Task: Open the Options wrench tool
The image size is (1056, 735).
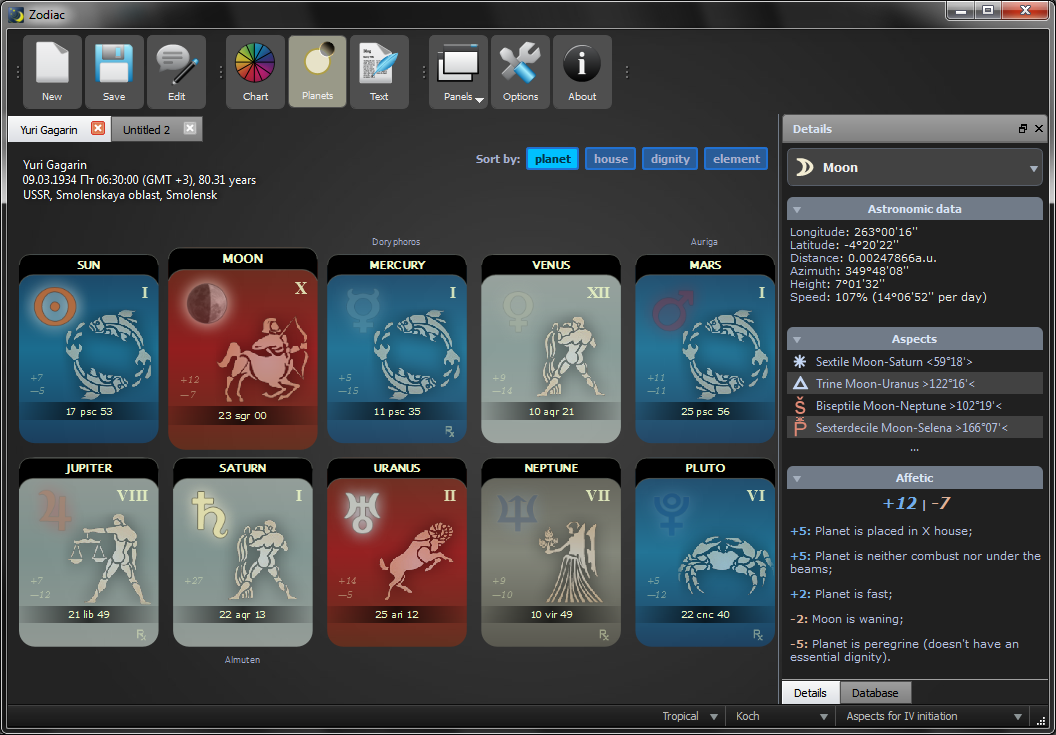Action: pos(521,71)
